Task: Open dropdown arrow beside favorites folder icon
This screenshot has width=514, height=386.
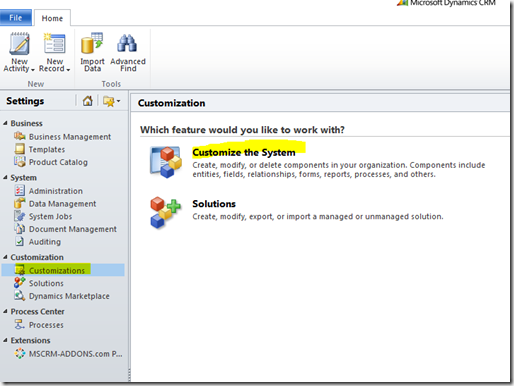Action: 118,101
